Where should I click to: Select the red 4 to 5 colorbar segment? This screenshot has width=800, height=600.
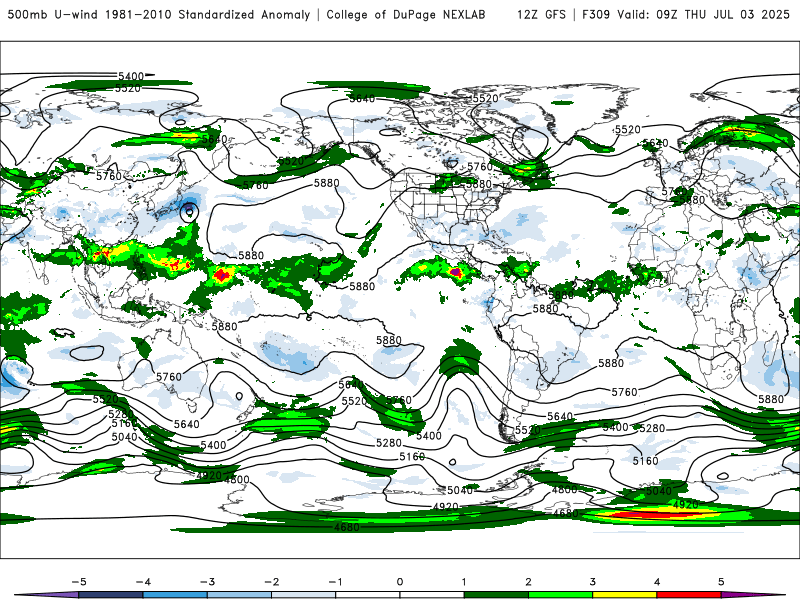tap(689, 595)
